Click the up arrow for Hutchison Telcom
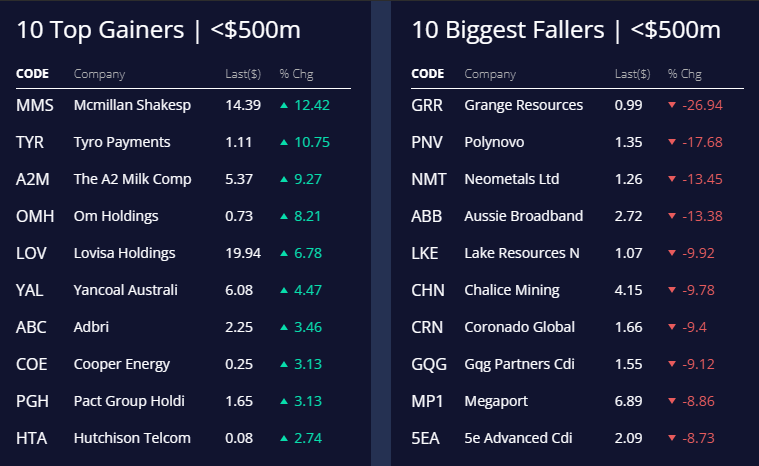This screenshot has height=466, width=759. coord(285,438)
